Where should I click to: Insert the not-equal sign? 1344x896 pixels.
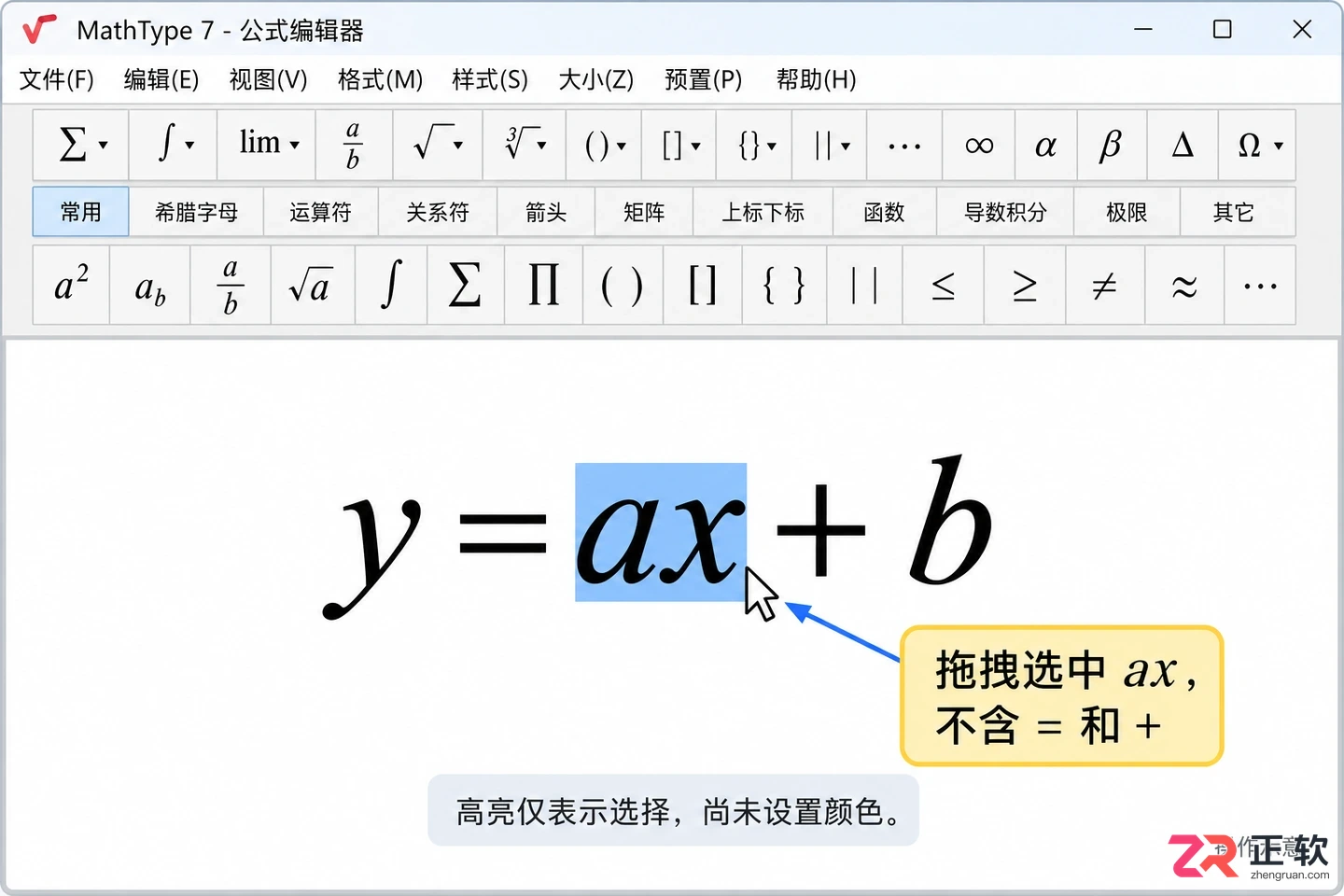point(1105,286)
